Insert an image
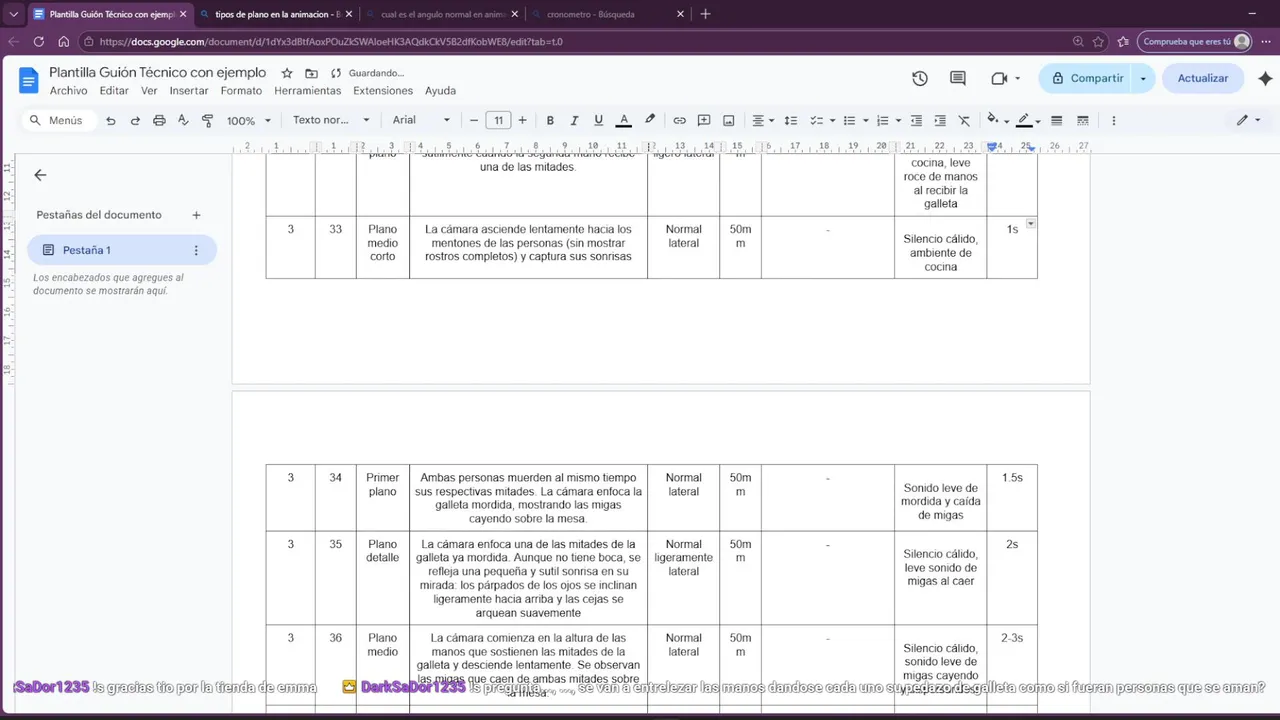Image resolution: width=1280 pixels, height=720 pixels. 729,120
